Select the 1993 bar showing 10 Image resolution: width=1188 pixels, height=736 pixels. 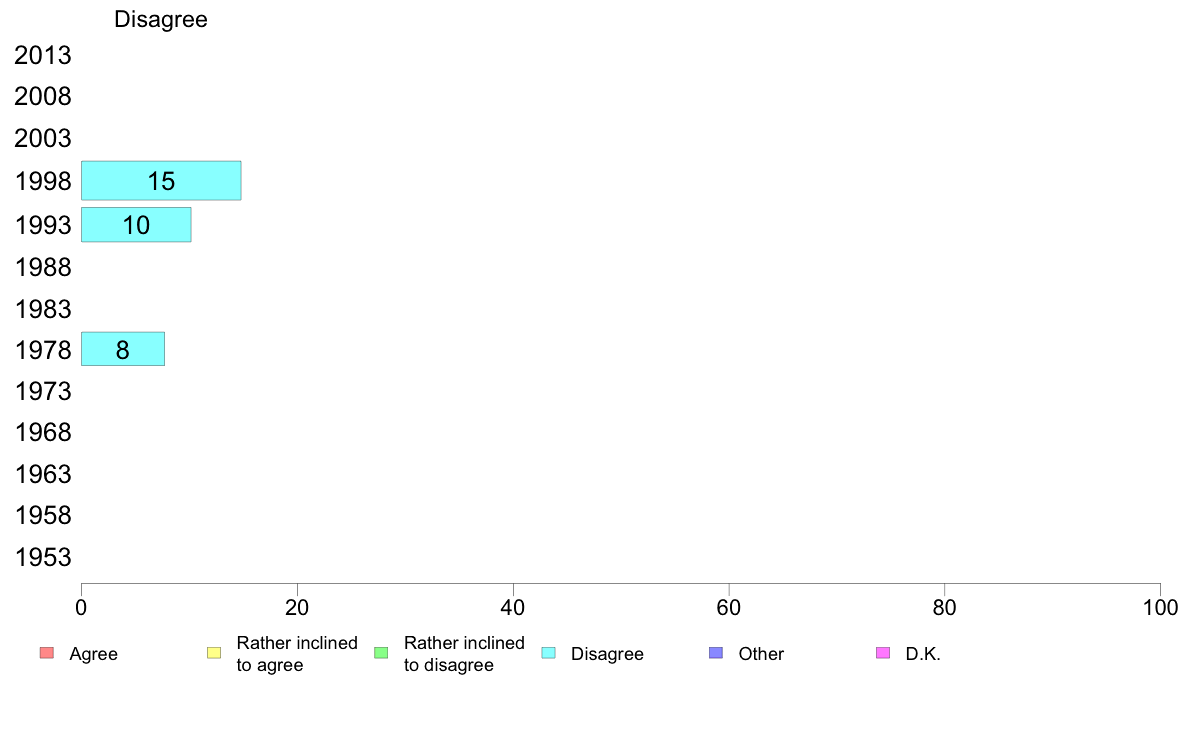pyautogui.click(x=136, y=224)
